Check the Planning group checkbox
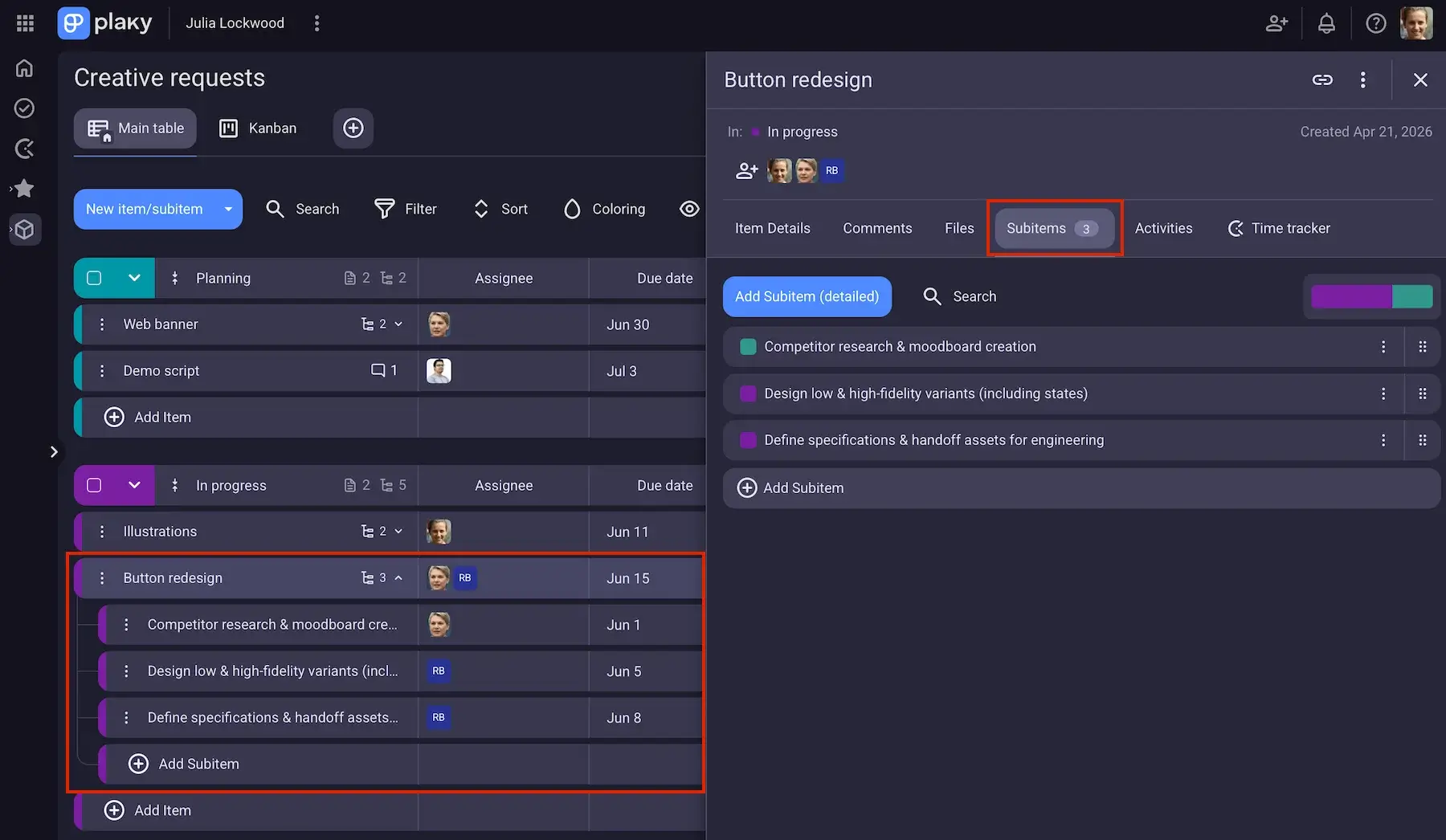 click(x=94, y=278)
